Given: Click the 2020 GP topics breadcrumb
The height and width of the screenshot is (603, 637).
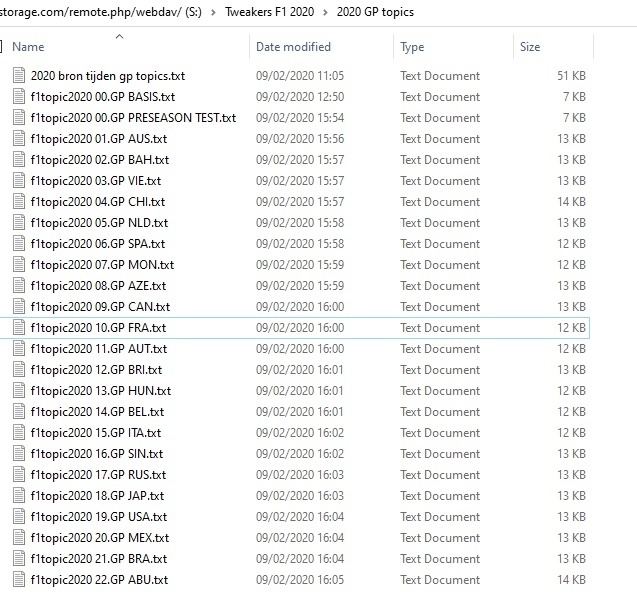Looking at the screenshot, I should (x=375, y=12).
